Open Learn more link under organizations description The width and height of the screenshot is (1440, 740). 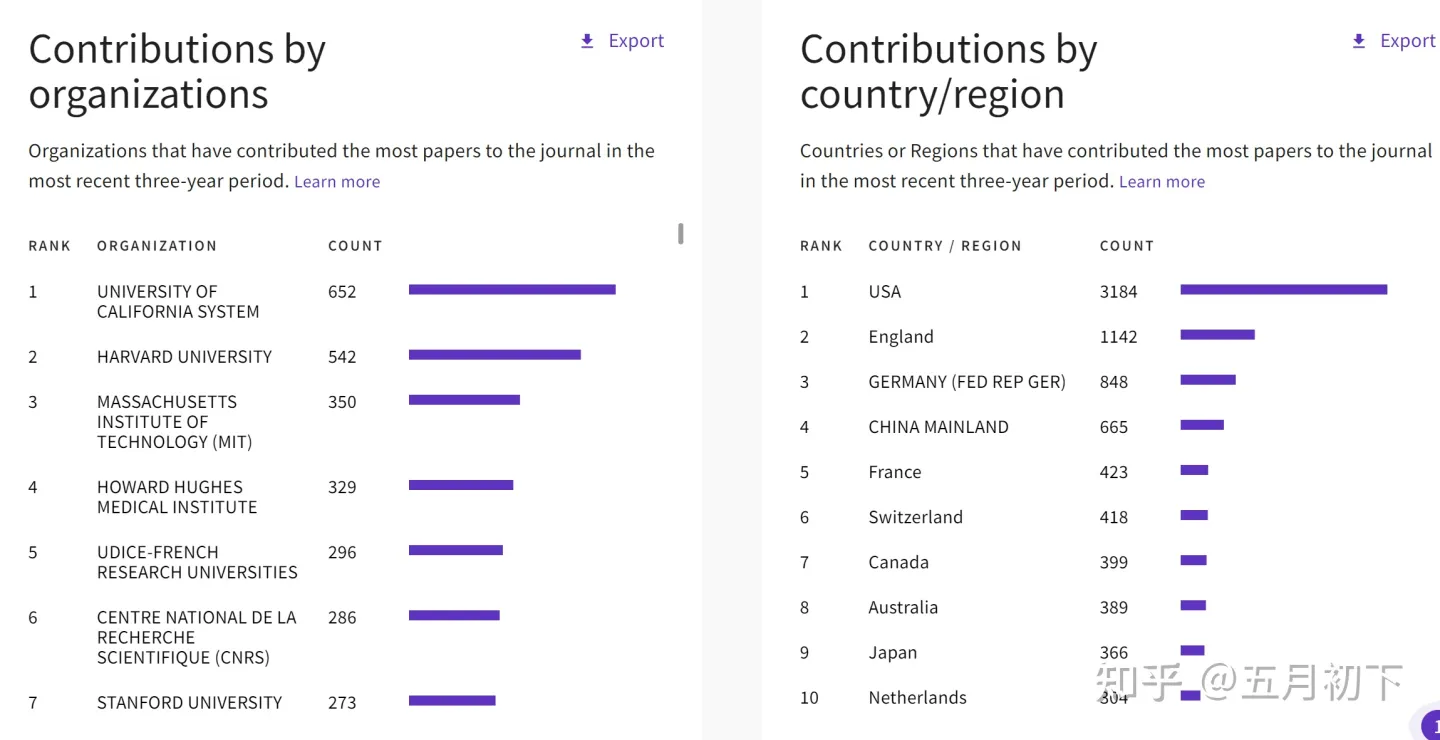click(x=337, y=182)
